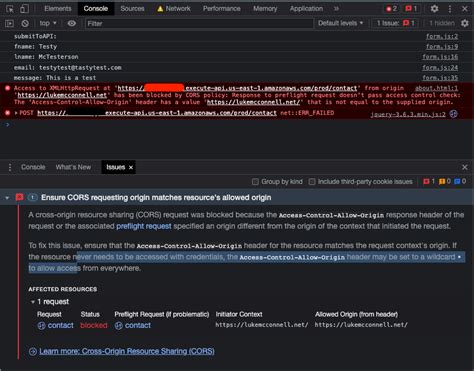Click the 'message: This is a test' log line
Image resolution: width=474 pixels, height=371 pixels.
pos(55,78)
